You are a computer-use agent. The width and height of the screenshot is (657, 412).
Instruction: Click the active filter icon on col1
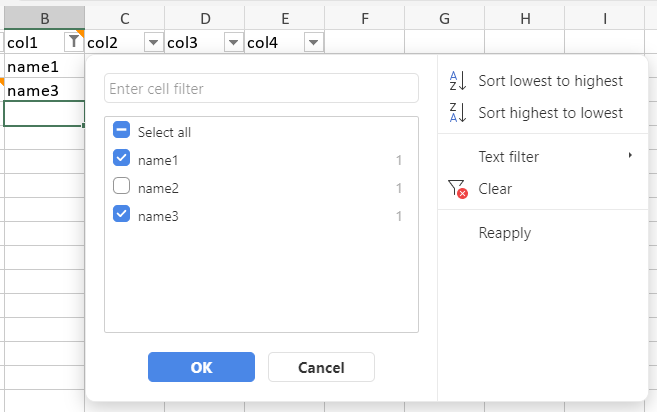pos(73,42)
